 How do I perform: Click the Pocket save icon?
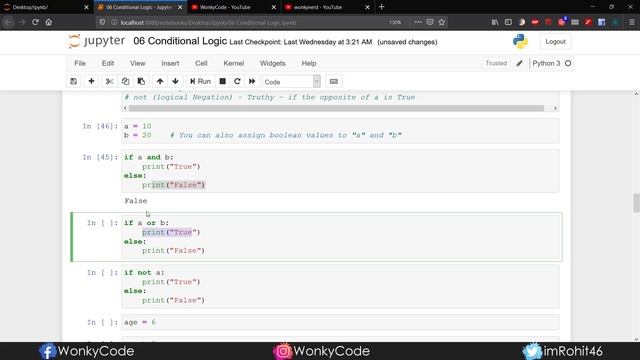430,22
